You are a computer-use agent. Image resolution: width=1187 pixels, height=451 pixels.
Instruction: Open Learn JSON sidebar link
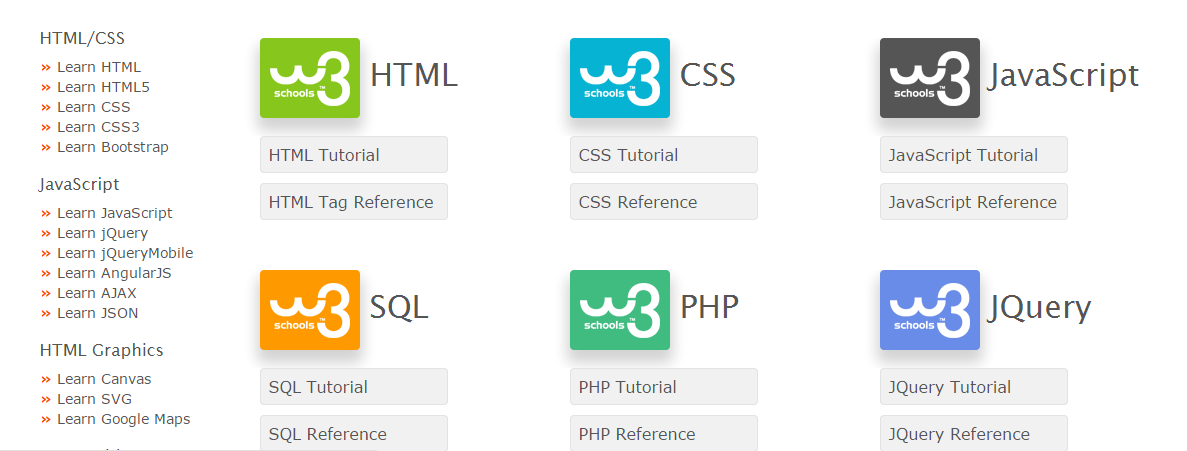(x=97, y=313)
